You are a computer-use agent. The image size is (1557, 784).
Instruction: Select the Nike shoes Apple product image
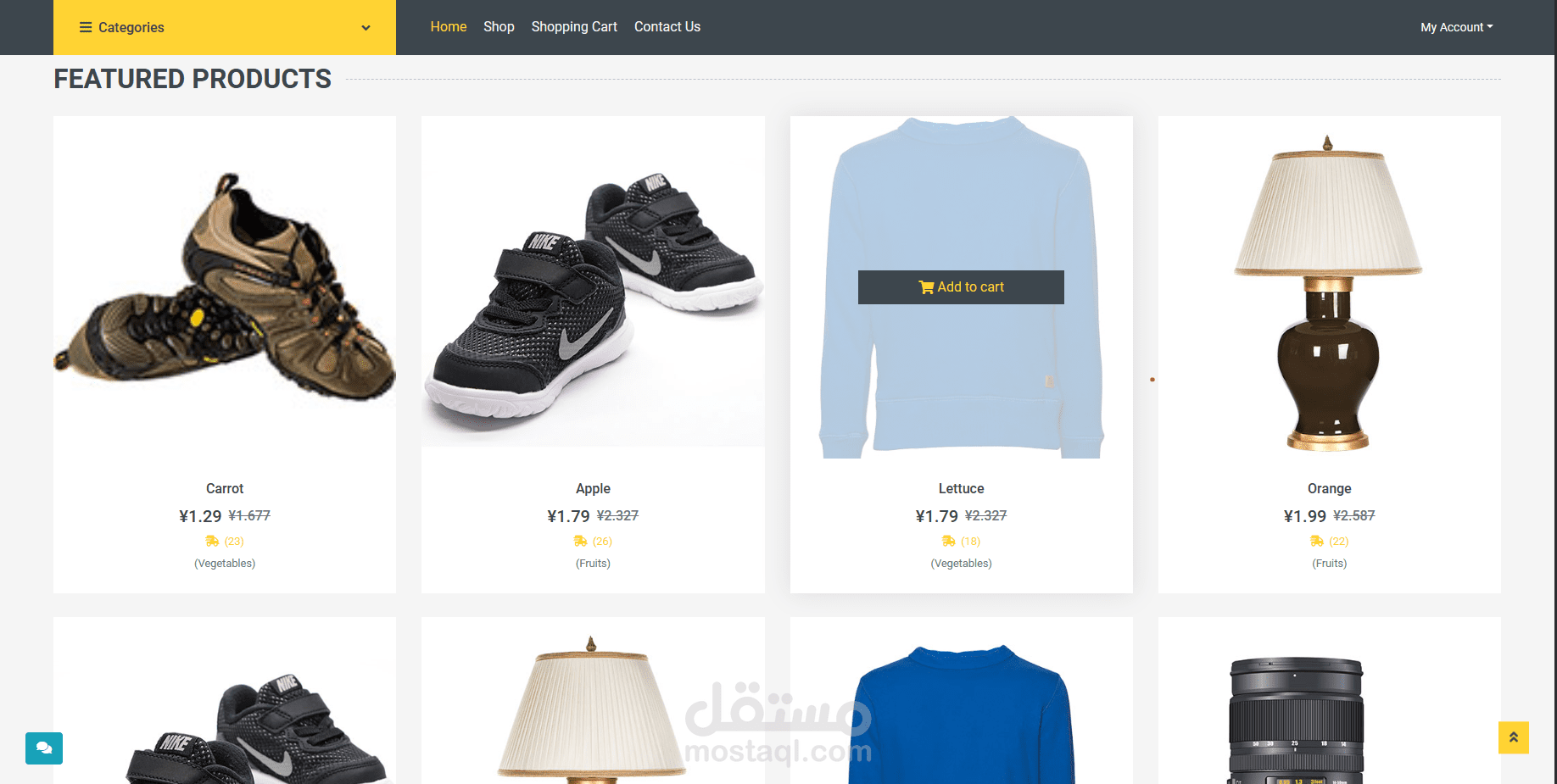593,281
